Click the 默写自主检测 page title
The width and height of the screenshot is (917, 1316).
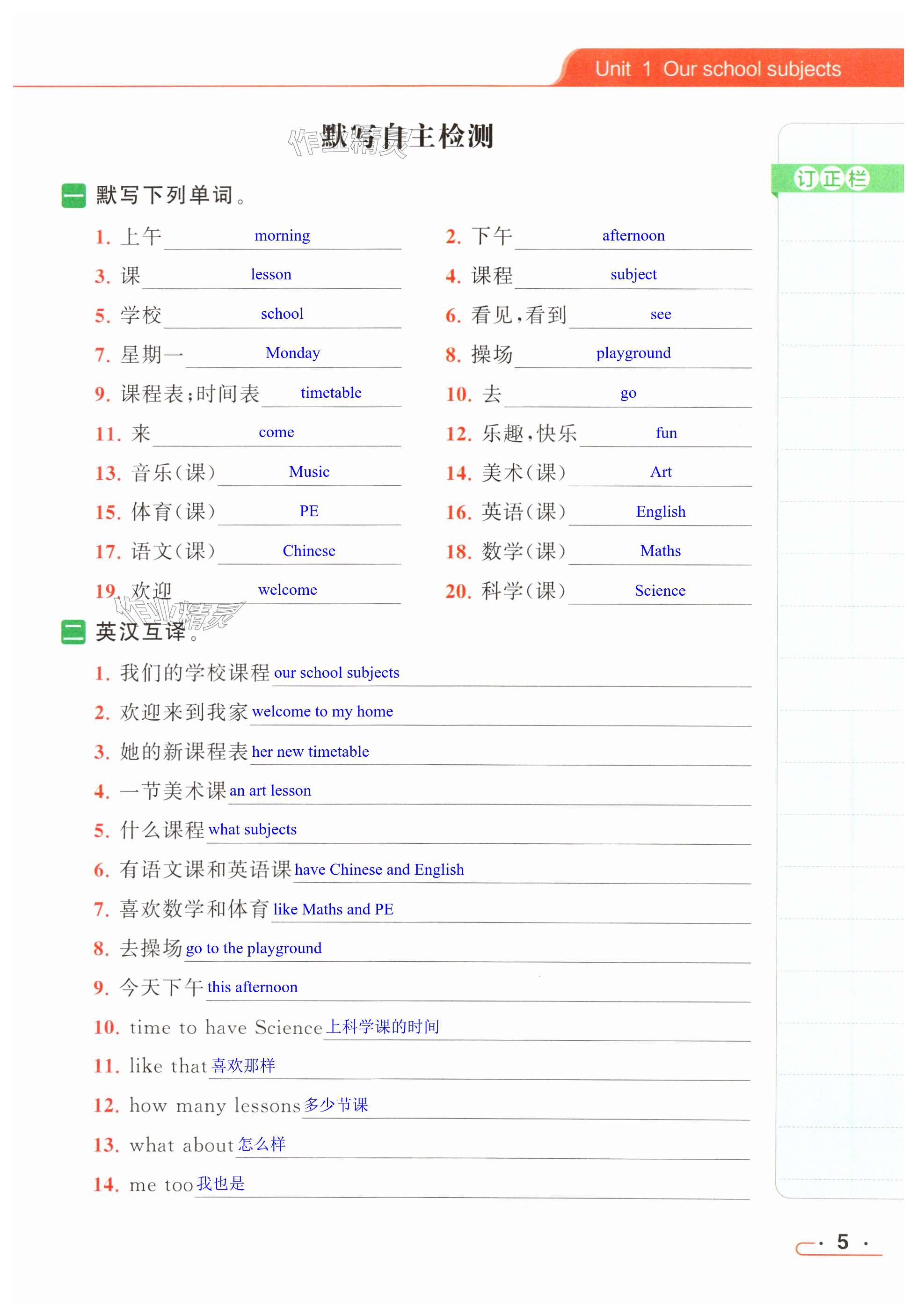pyautogui.click(x=421, y=136)
